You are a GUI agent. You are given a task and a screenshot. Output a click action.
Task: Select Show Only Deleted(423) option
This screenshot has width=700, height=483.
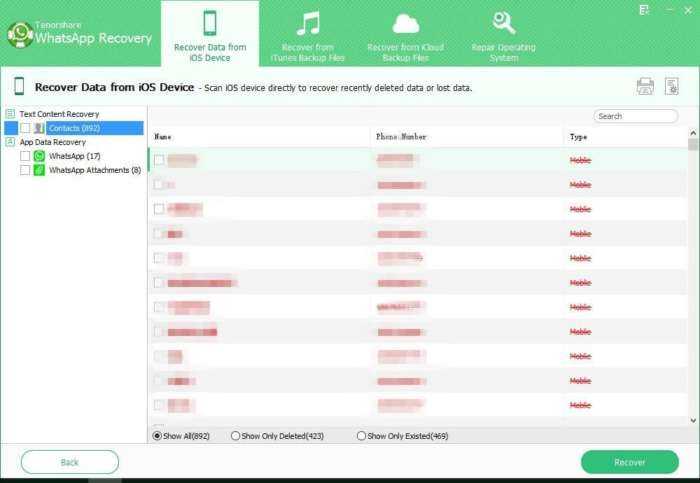click(x=235, y=436)
